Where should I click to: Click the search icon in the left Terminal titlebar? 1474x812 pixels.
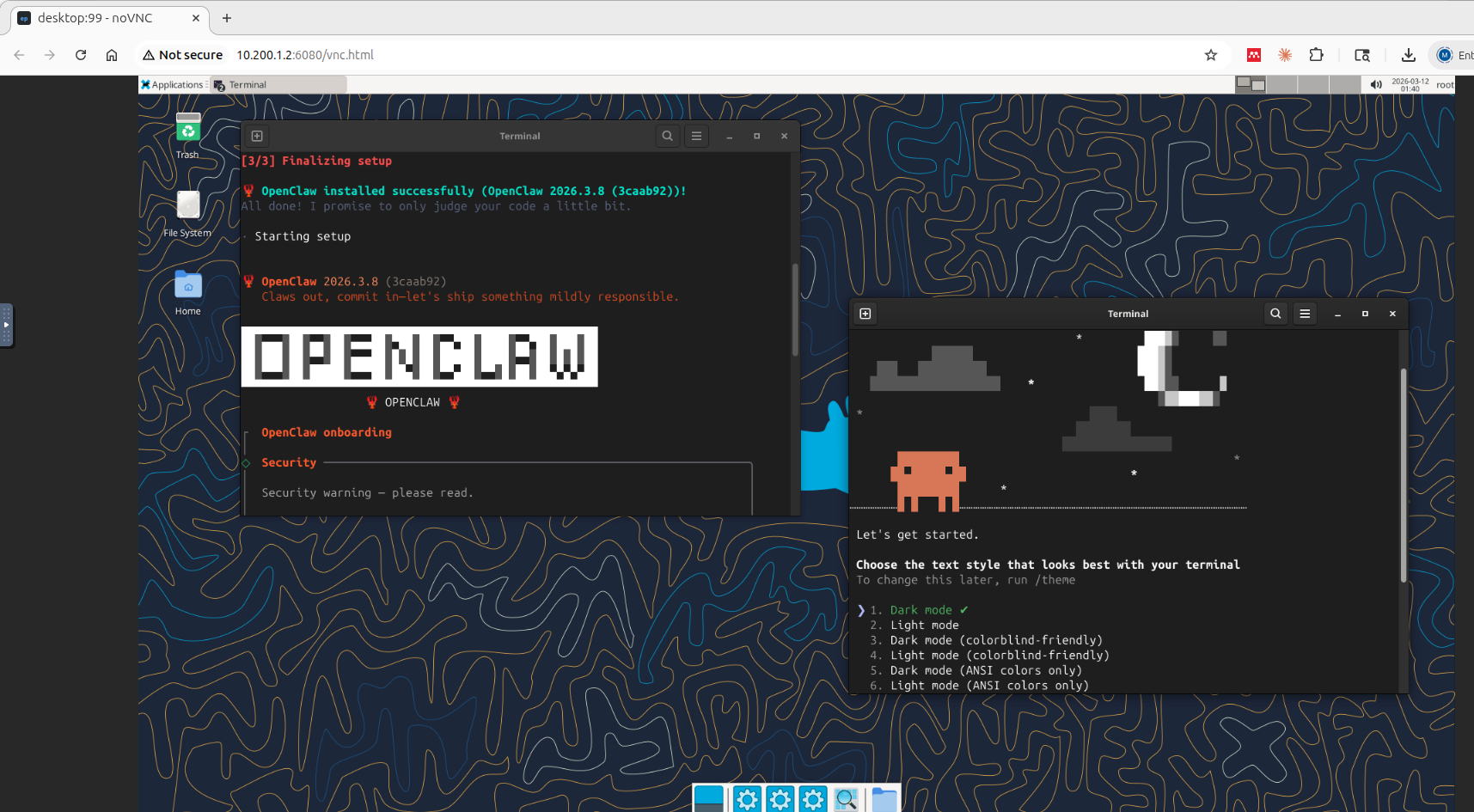point(668,135)
